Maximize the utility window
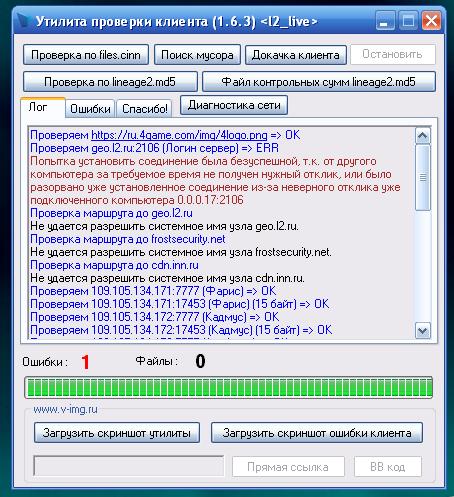454x497 pixels. (408, 21)
